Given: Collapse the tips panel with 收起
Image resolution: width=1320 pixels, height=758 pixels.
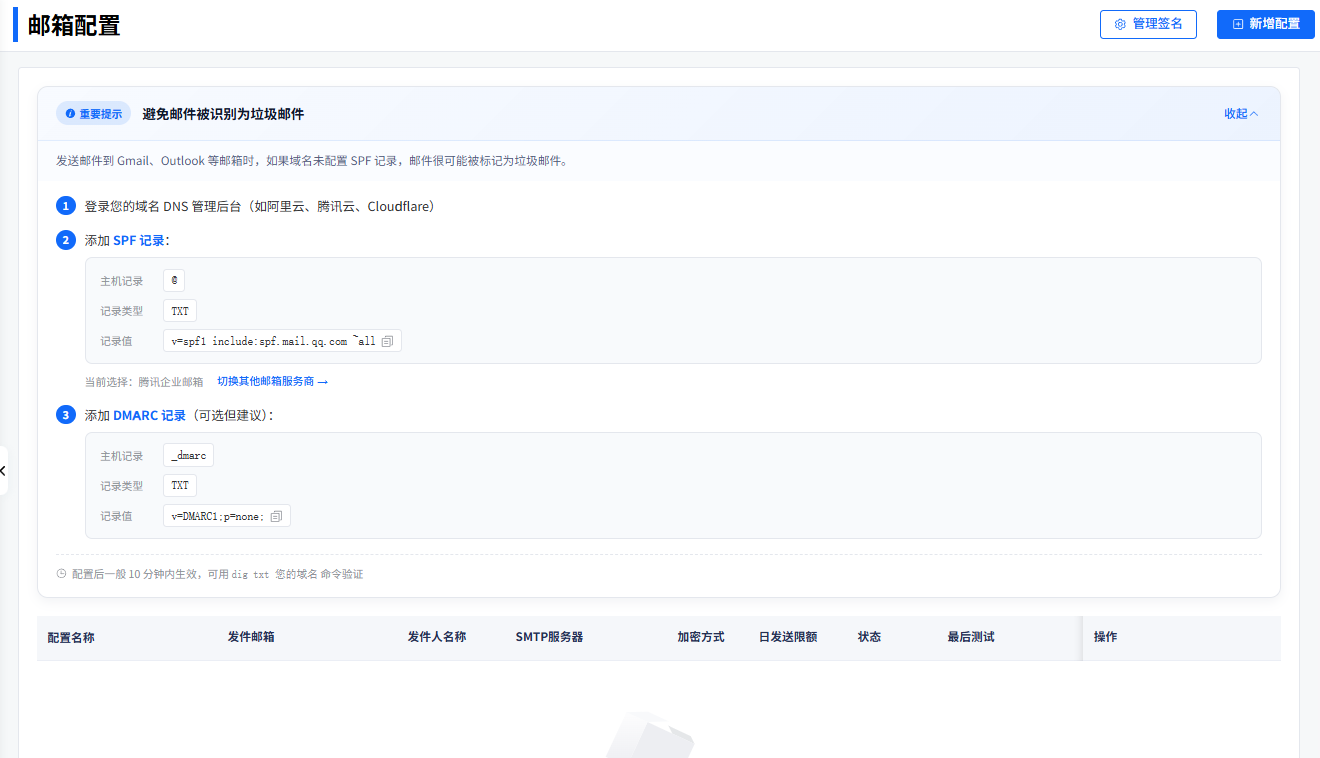Looking at the screenshot, I should click(1241, 114).
